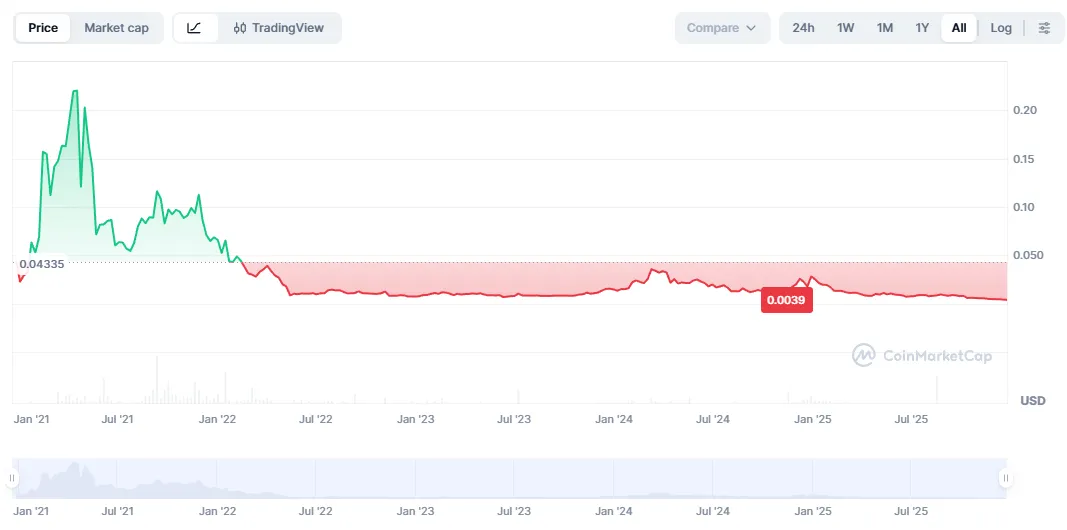The height and width of the screenshot is (530, 1067).
Task: Switch to the Price view
Action: click(x=43, y=28)
